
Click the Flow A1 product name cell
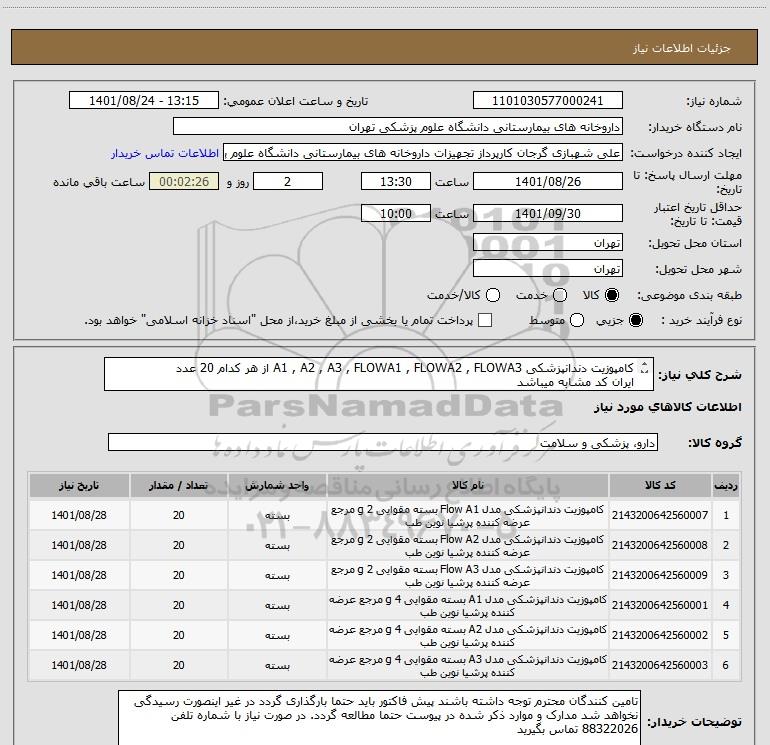click(468, 515)
